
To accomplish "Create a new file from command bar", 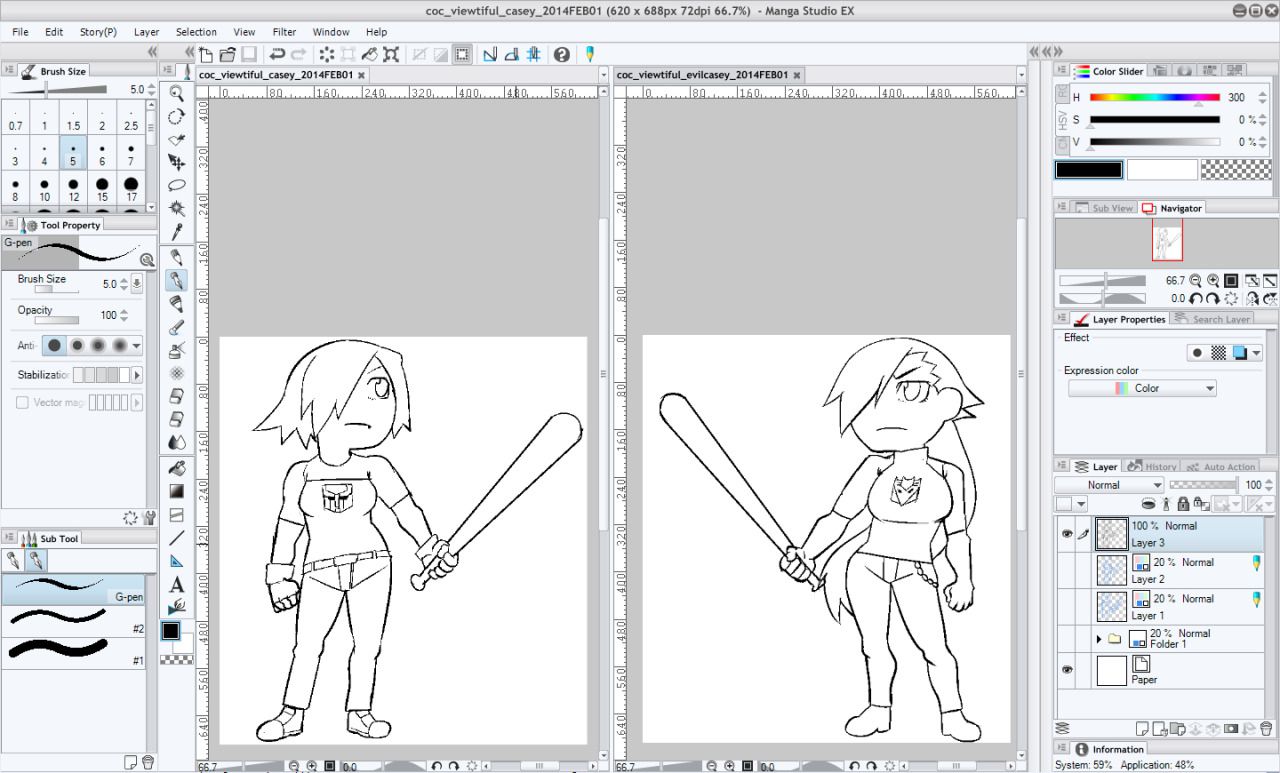I will (x=206, y=54).
